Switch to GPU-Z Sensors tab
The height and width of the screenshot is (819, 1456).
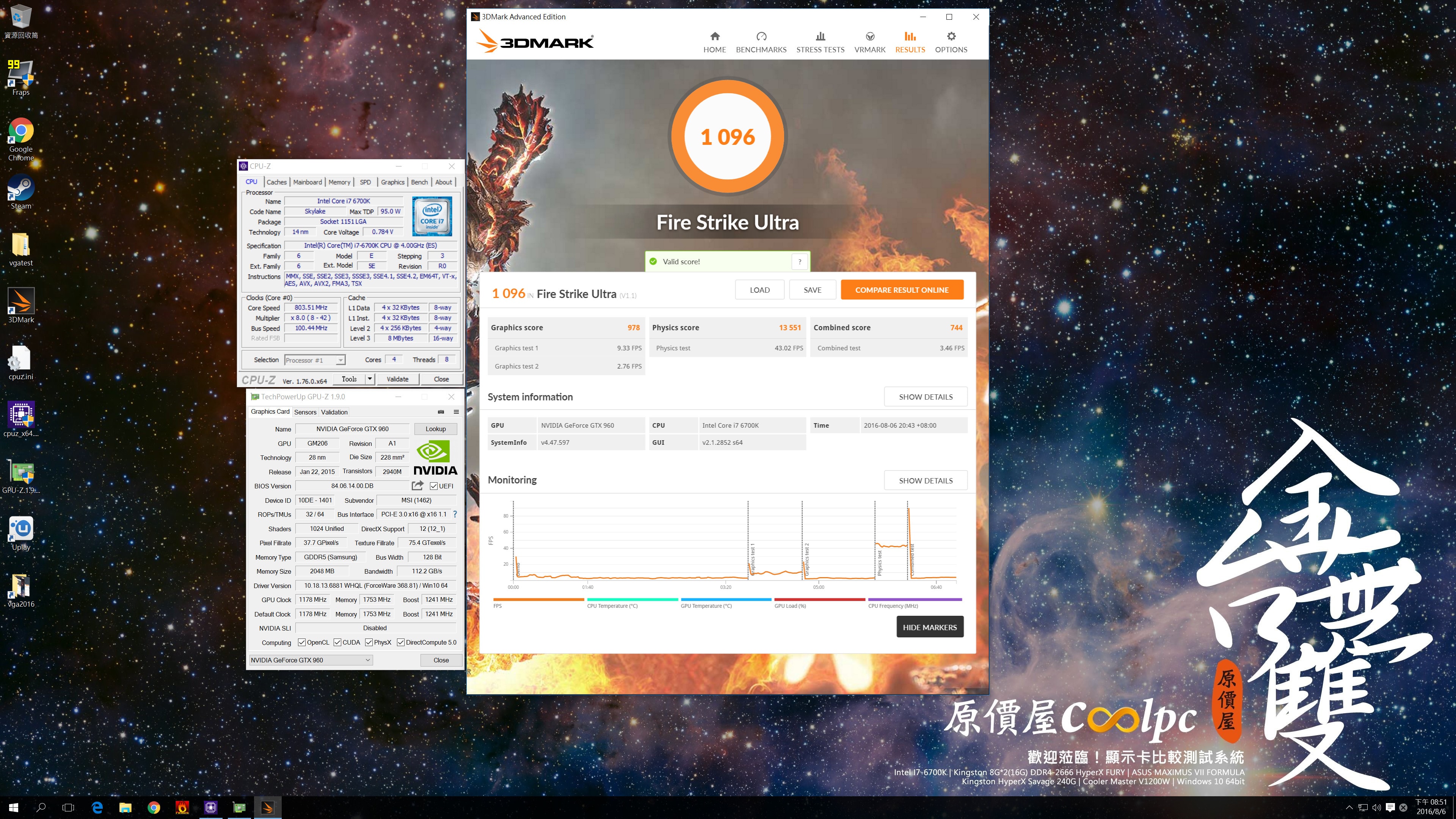305,412
